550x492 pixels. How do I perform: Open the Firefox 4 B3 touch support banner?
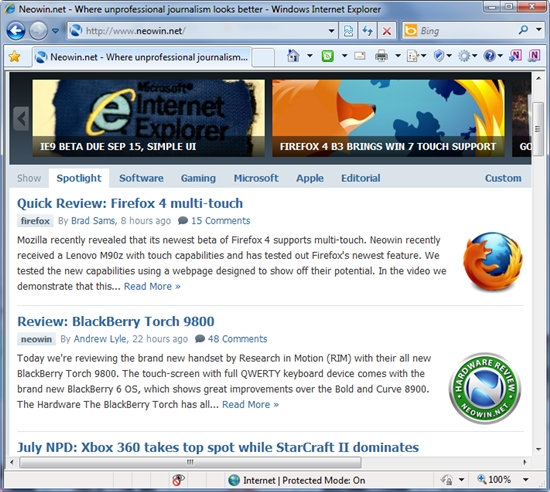(x=388, y=118)
